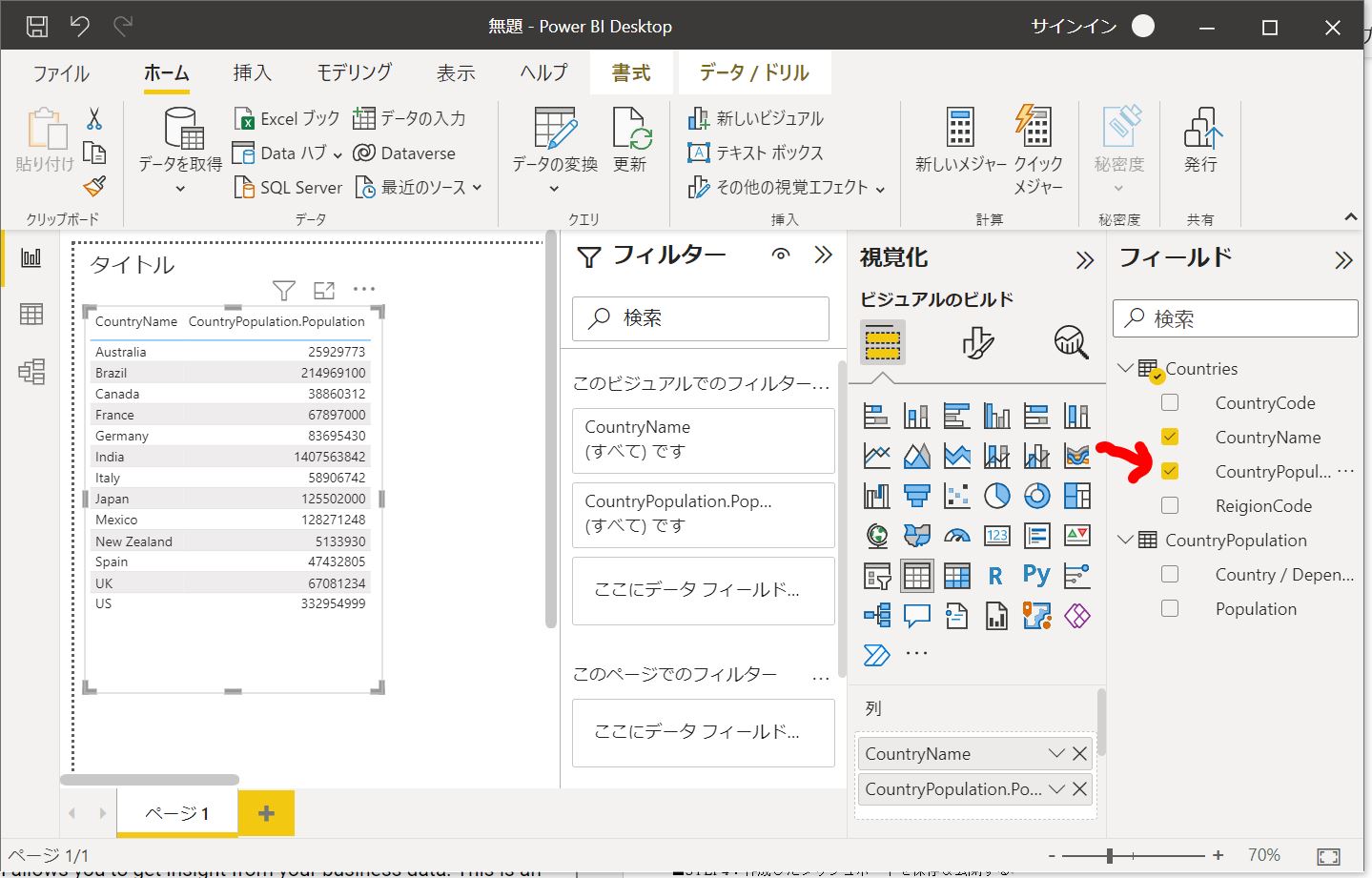The width and height of the screenshot is (1372, 878).
Task: Click the zoom slider handle
Action: click(x=1110, y=855)
